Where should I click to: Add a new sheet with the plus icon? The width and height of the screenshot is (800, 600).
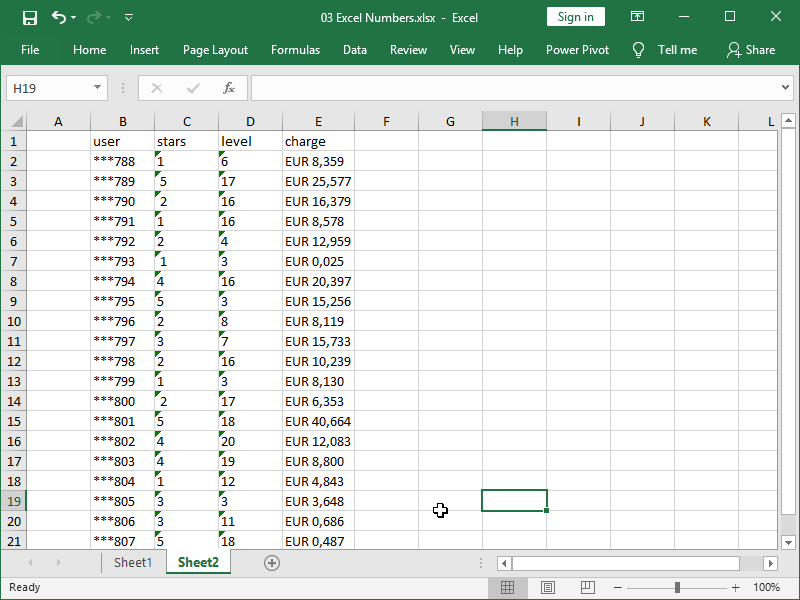pyautogui.click(x=271, y=563)
